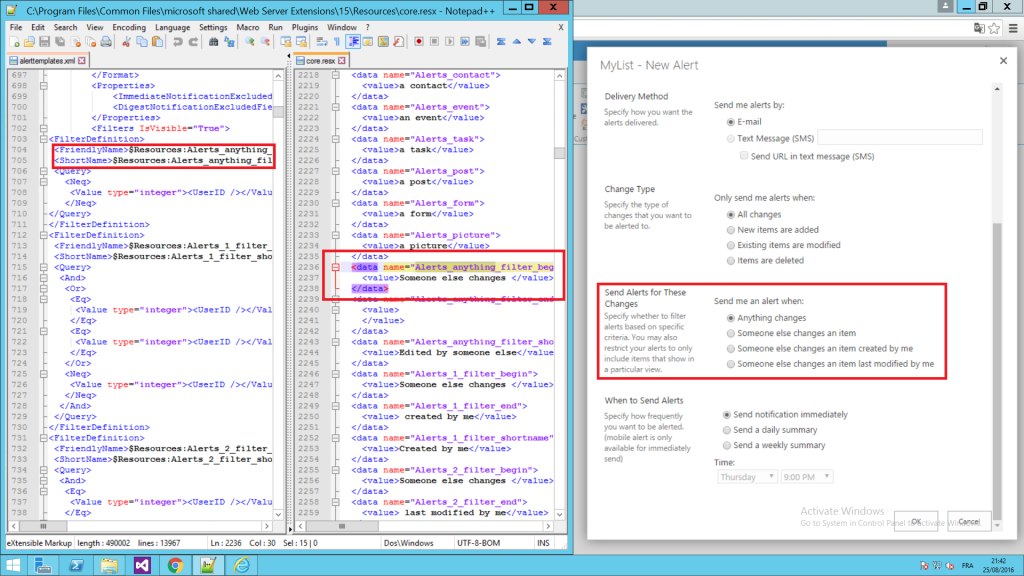Collapse Alerts_task data fold line 2224

pos(336,139)
